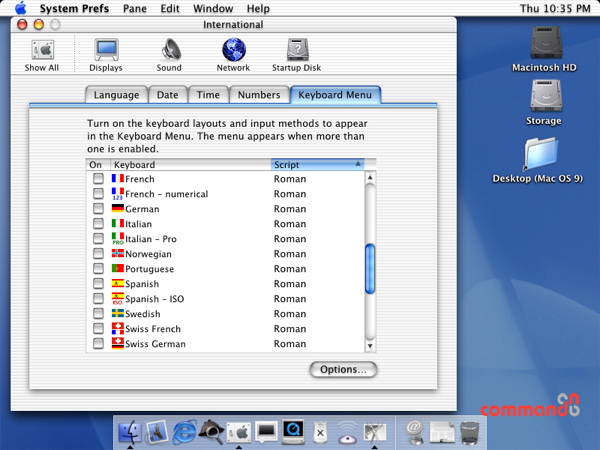
Task: Open the Sound preference pane
Action: click(169, 55)
